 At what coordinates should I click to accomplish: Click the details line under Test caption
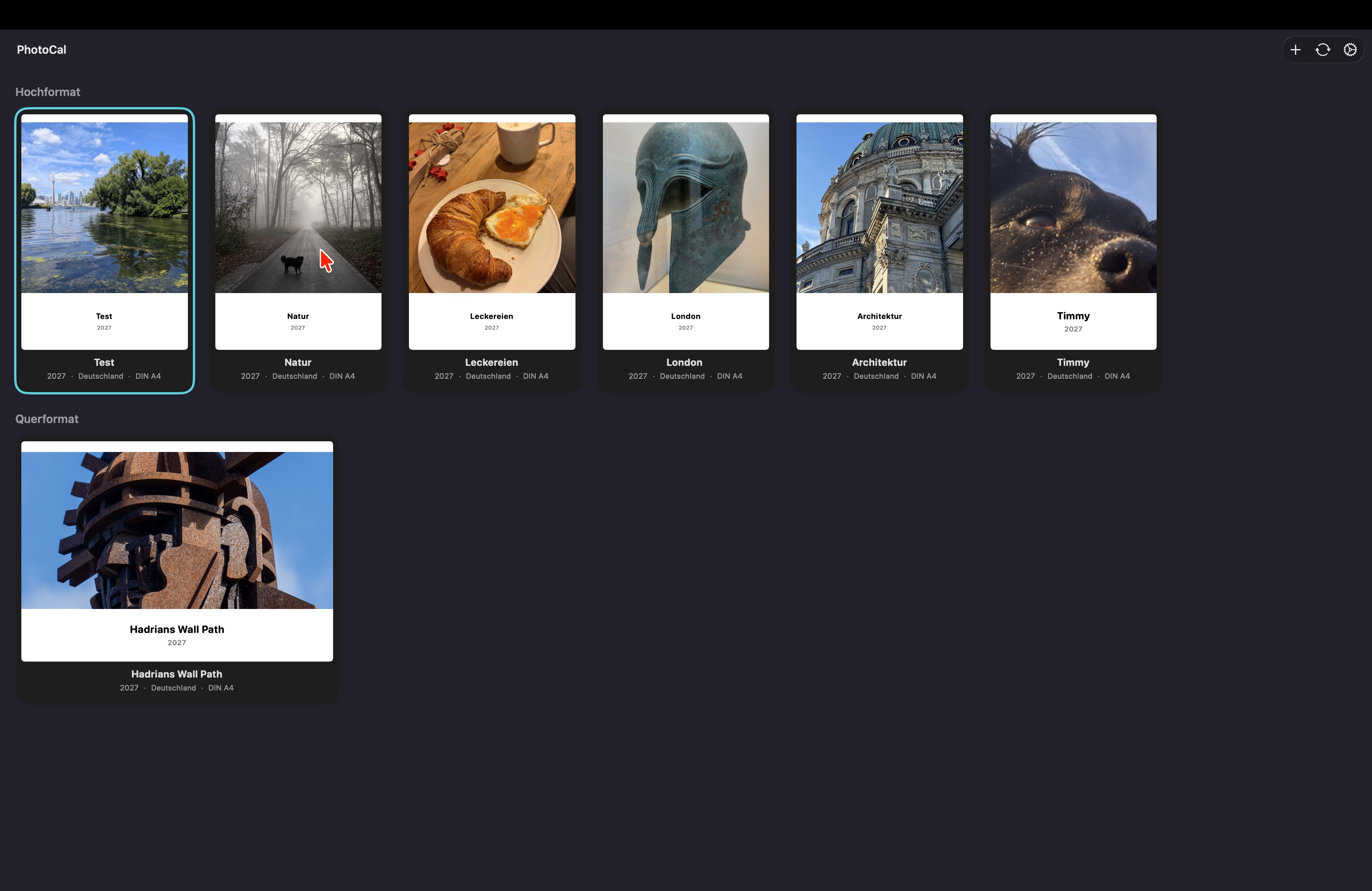point(104,377)
